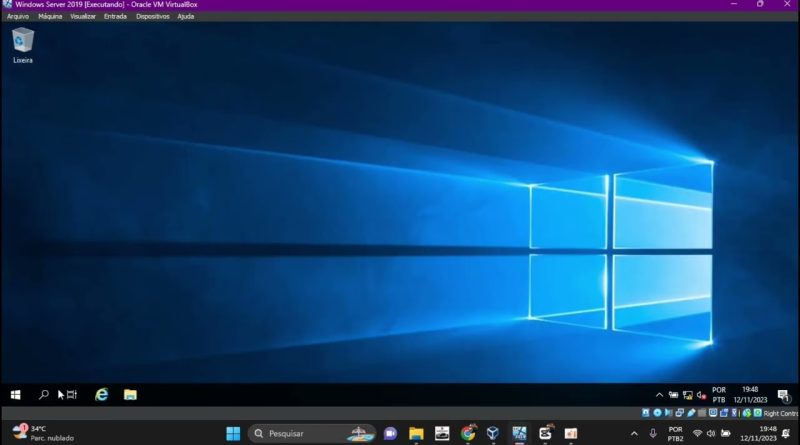
Task: Click VirtualBox recording indicator
Action: click(x=723, y=413)
